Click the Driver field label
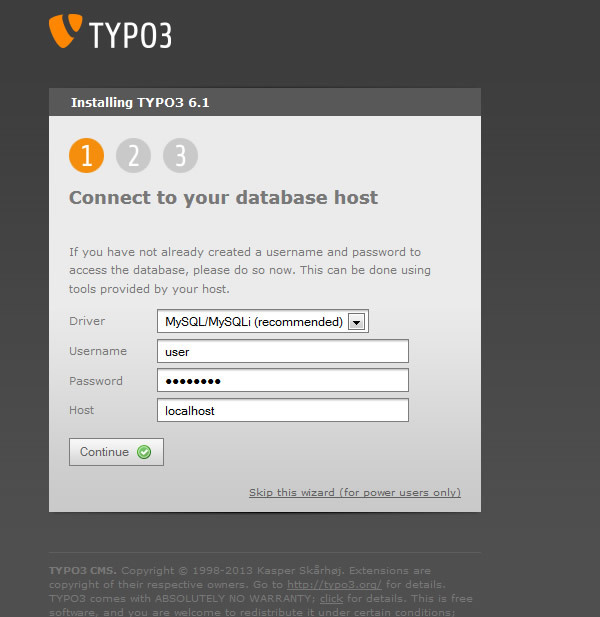Screen dimensions: 600x617 (x=87, y=321)
